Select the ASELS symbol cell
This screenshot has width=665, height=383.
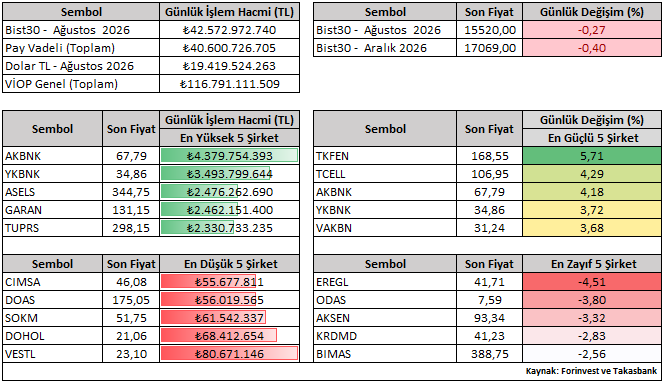click(52, 192)
